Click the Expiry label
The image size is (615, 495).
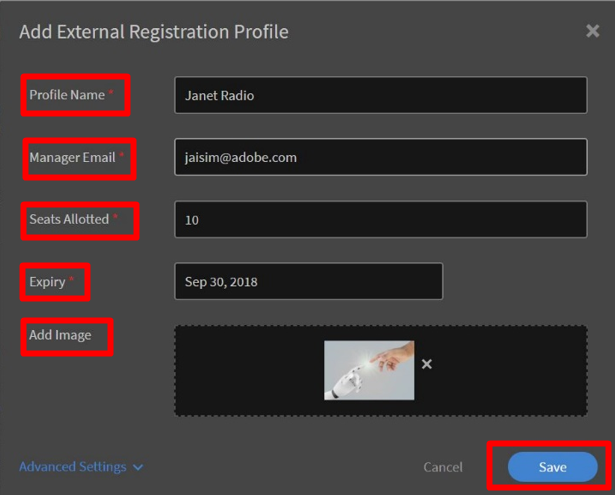tap(47, 282)
